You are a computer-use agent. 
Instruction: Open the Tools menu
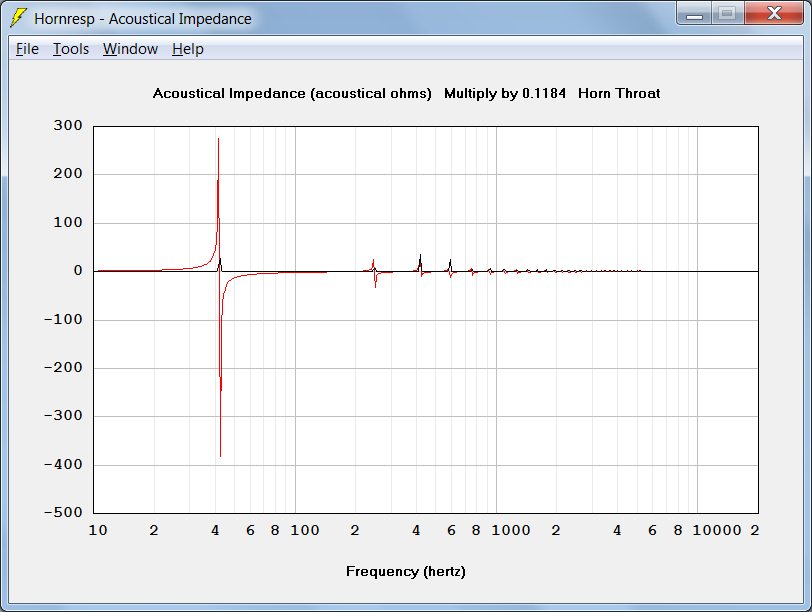71,49
